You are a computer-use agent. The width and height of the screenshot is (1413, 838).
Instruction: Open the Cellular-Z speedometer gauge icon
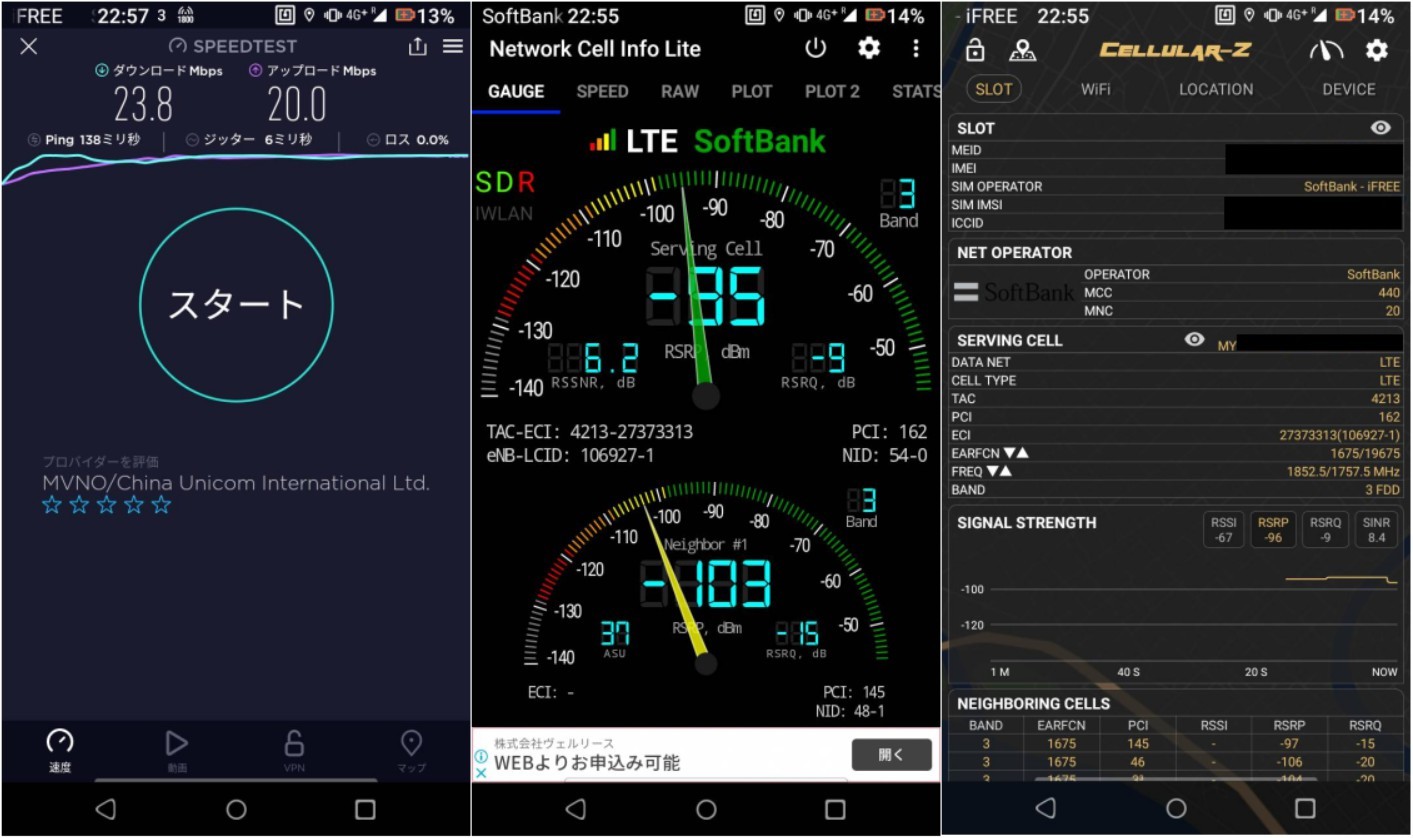pyautogui.click(x=1326, y=51)
